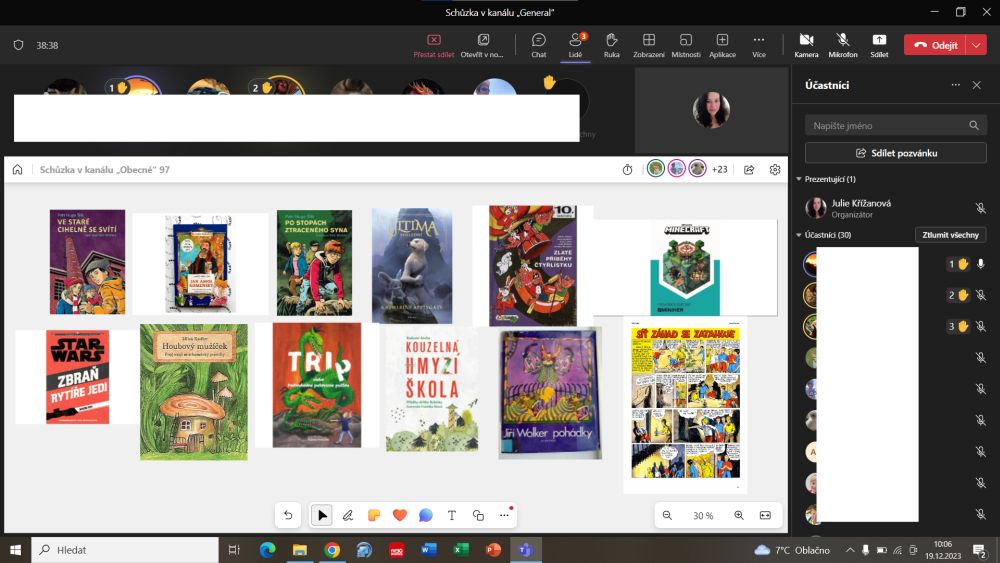Screen dimensions: 1000x563
Task: Select the Jiří Wolker pohádky cover
Action: [x=550, y=393]
